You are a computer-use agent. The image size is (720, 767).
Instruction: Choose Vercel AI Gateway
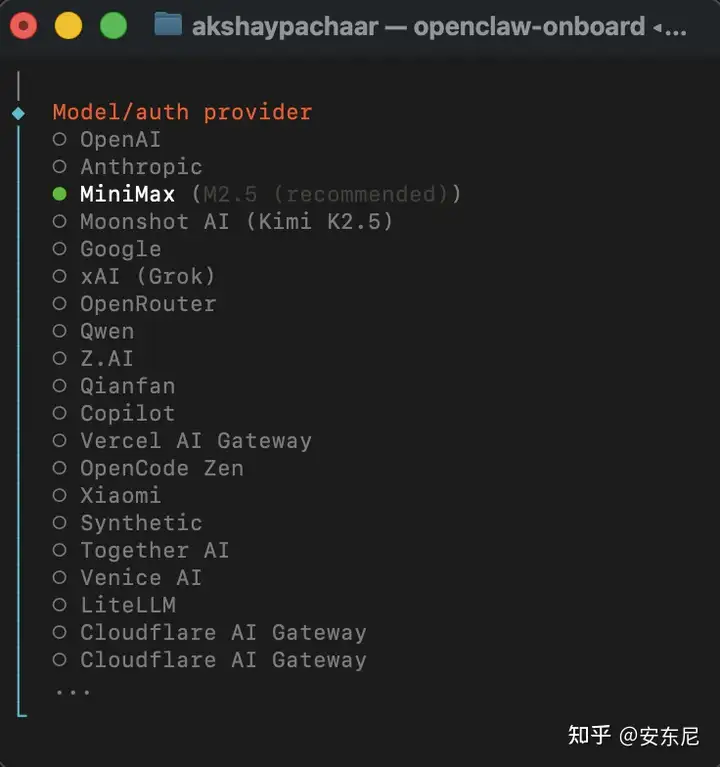pyautogui.click(x=195, y=441)
